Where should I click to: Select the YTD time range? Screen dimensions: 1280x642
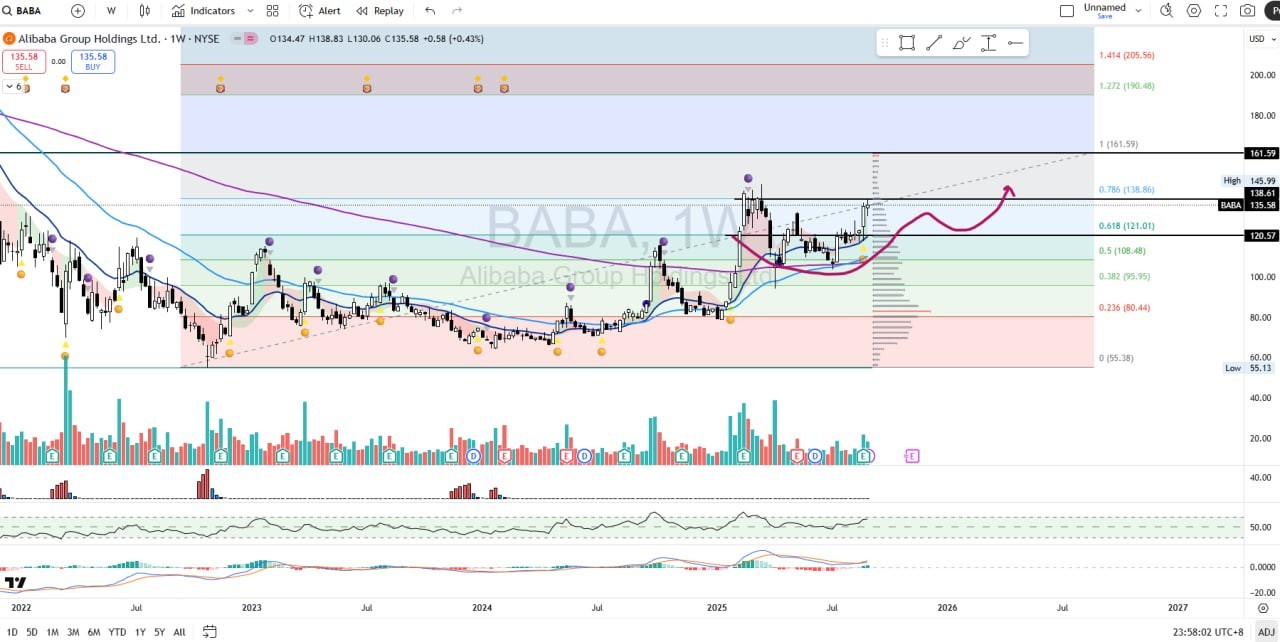tap(117, 632)
